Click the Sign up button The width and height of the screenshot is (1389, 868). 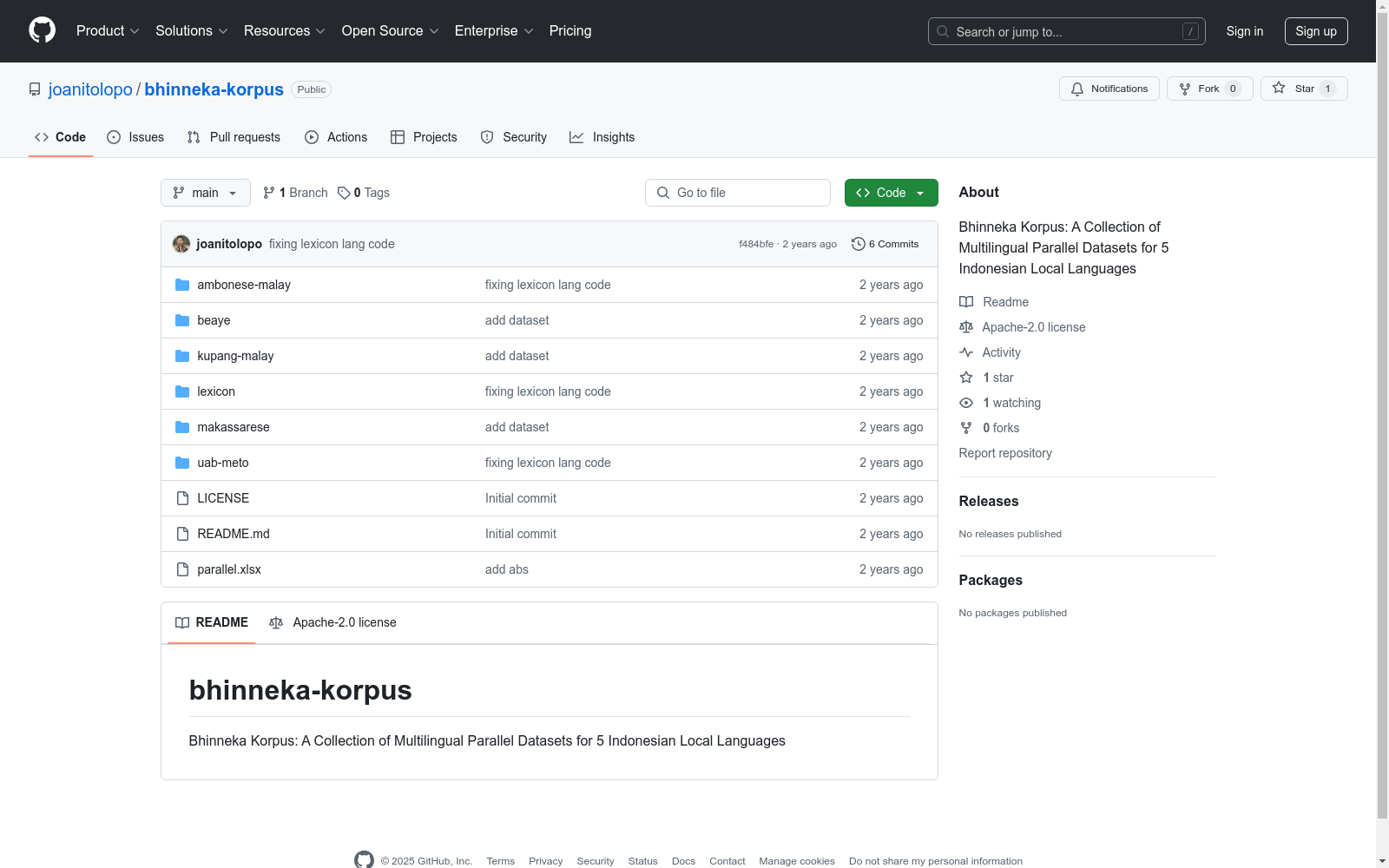pos(1316,31)
